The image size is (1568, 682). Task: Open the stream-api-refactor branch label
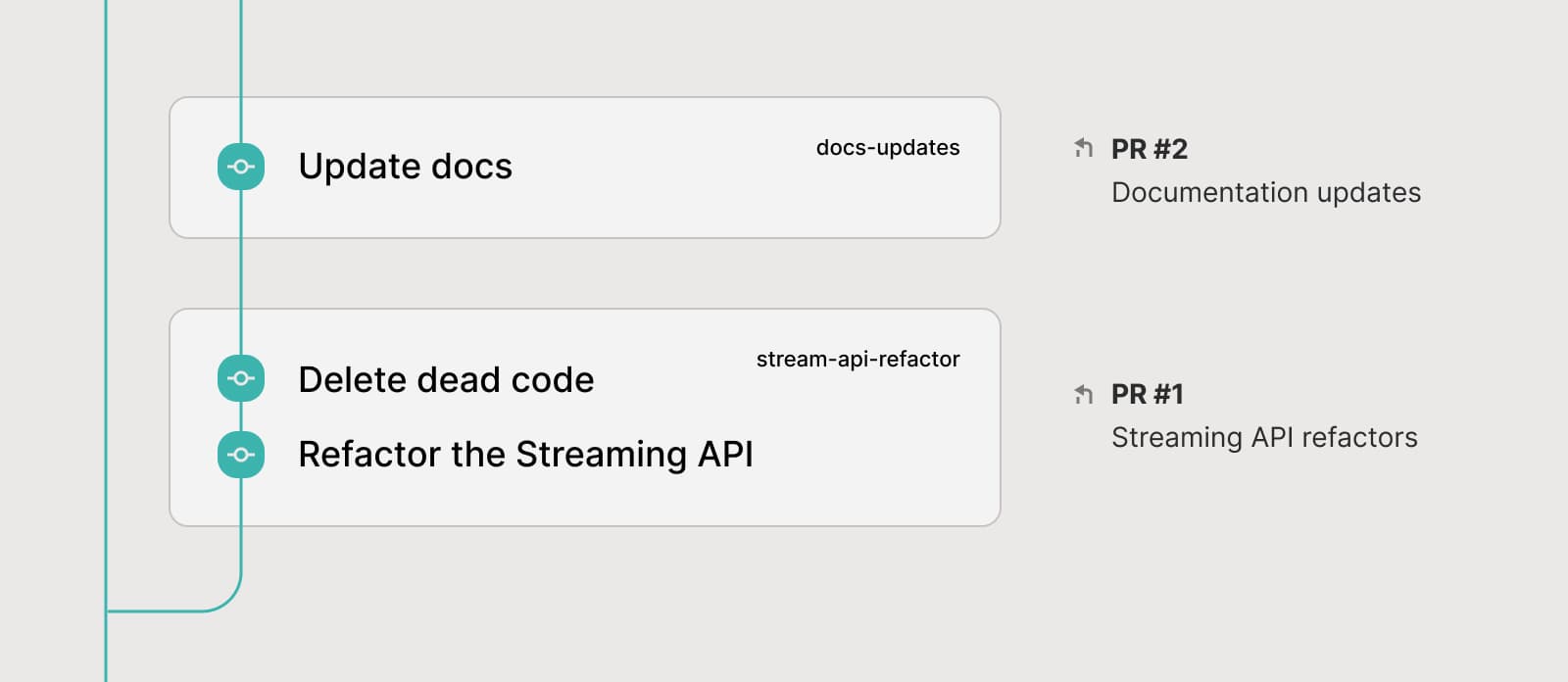[x=857, y=360]
